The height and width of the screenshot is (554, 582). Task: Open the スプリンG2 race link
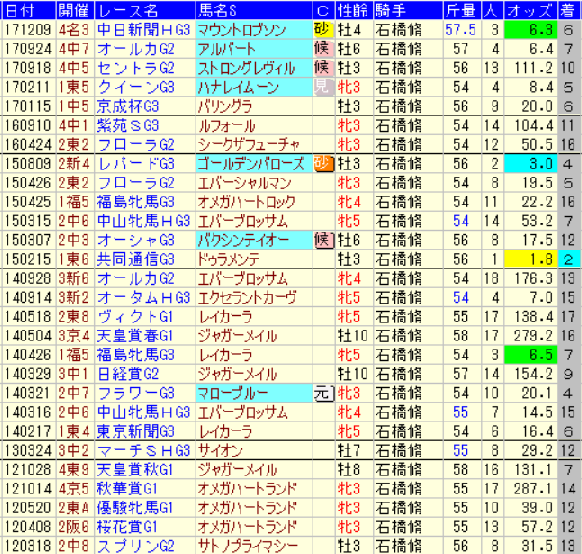[135, 546]
